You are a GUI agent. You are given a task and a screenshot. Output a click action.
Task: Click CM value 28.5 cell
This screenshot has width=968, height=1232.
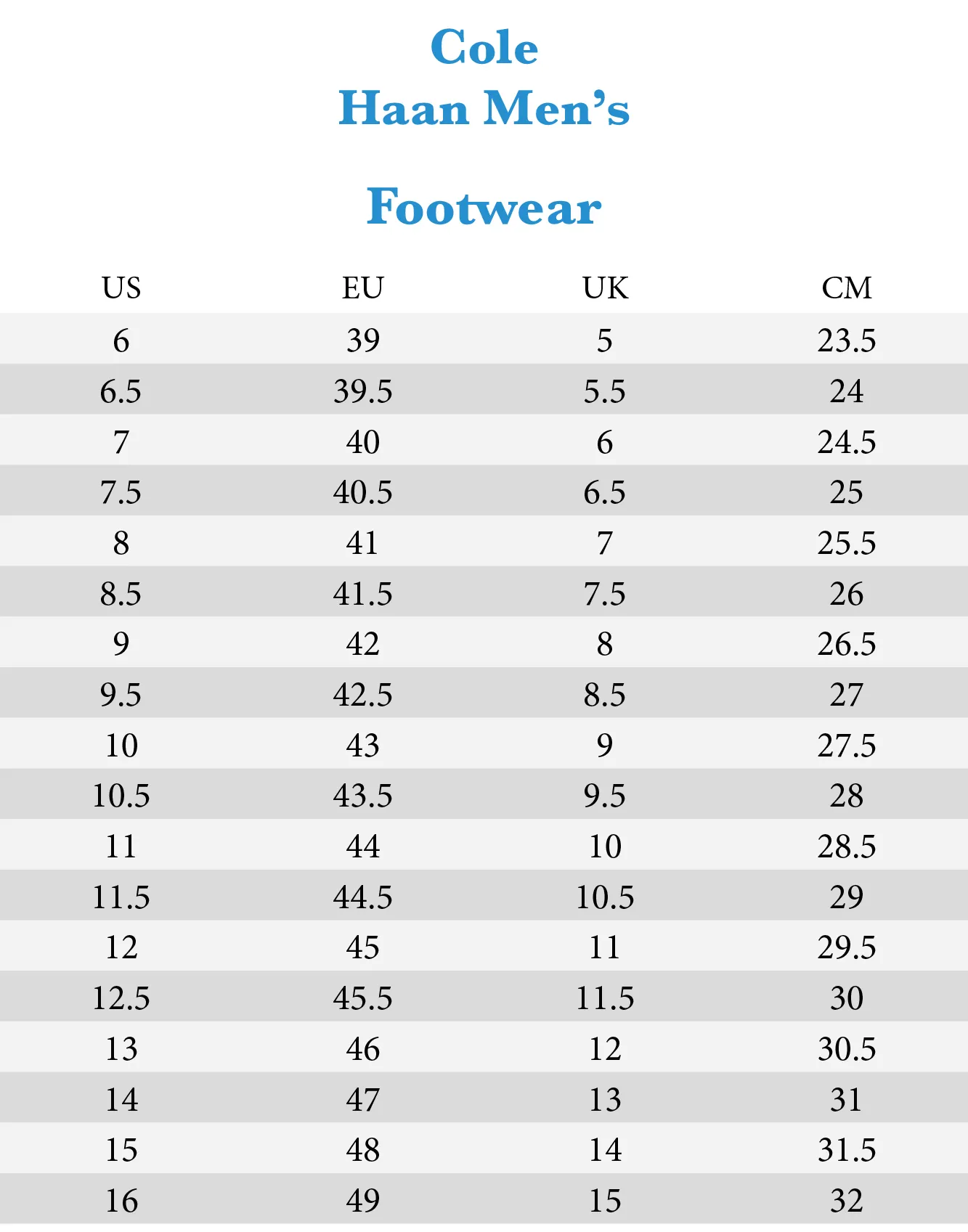(x=847, y=847)
